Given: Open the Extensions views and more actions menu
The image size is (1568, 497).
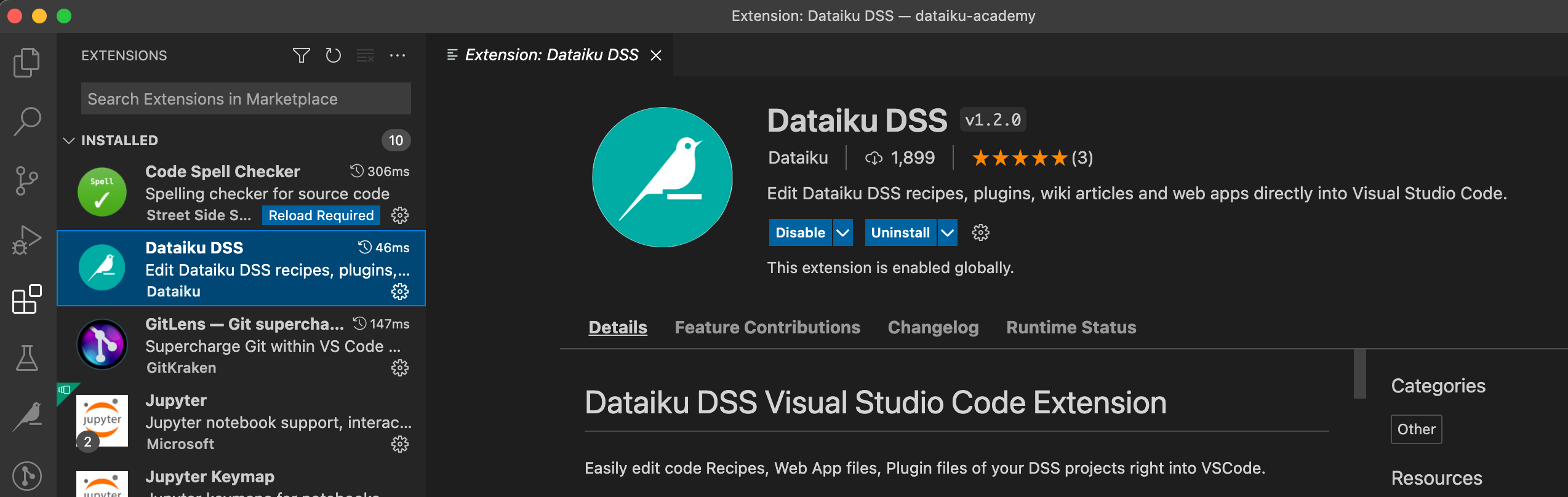Looking at the screenshot, I should click(398, 55).
